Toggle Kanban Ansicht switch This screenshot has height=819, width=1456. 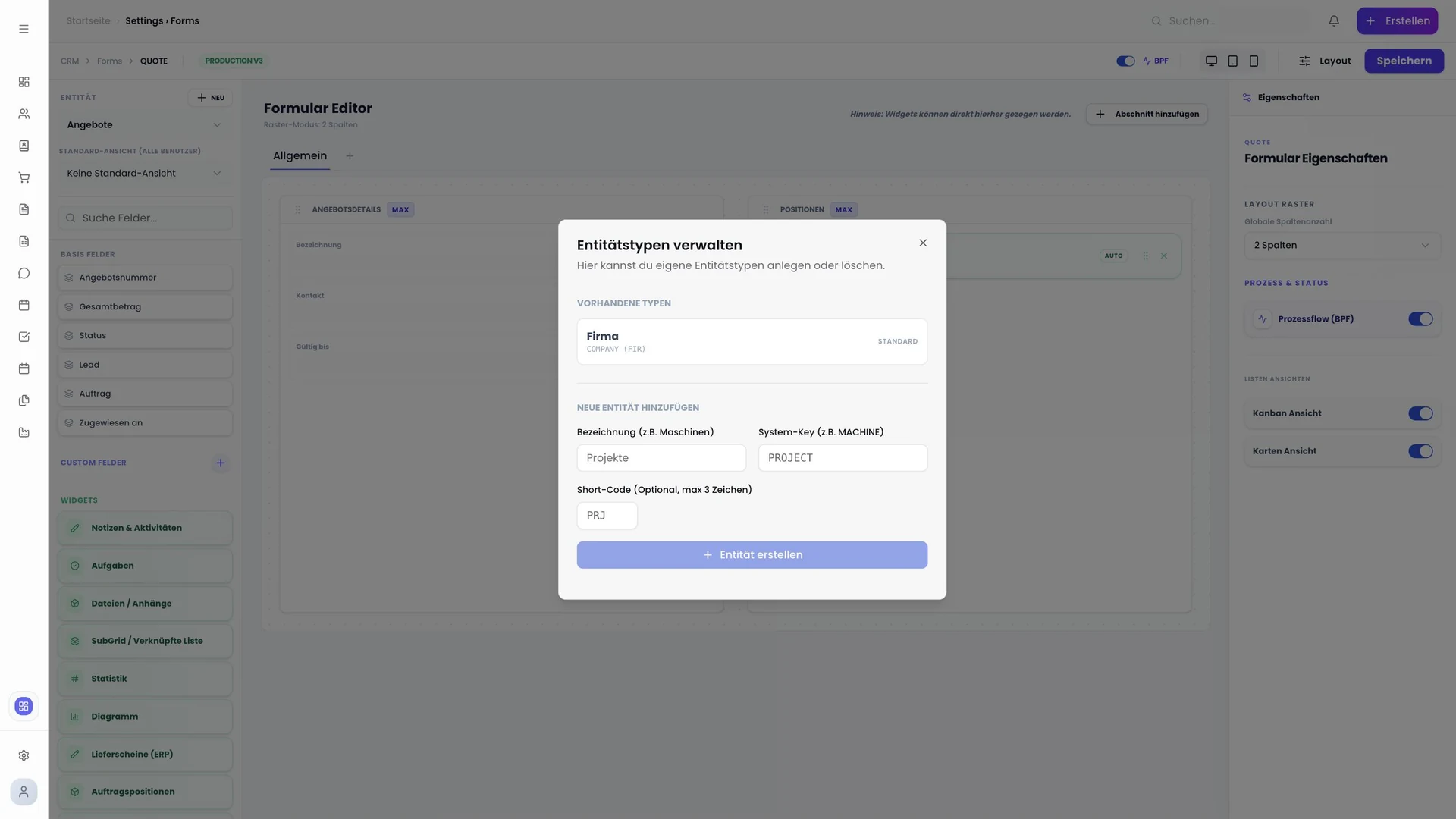coord(1420,413)
